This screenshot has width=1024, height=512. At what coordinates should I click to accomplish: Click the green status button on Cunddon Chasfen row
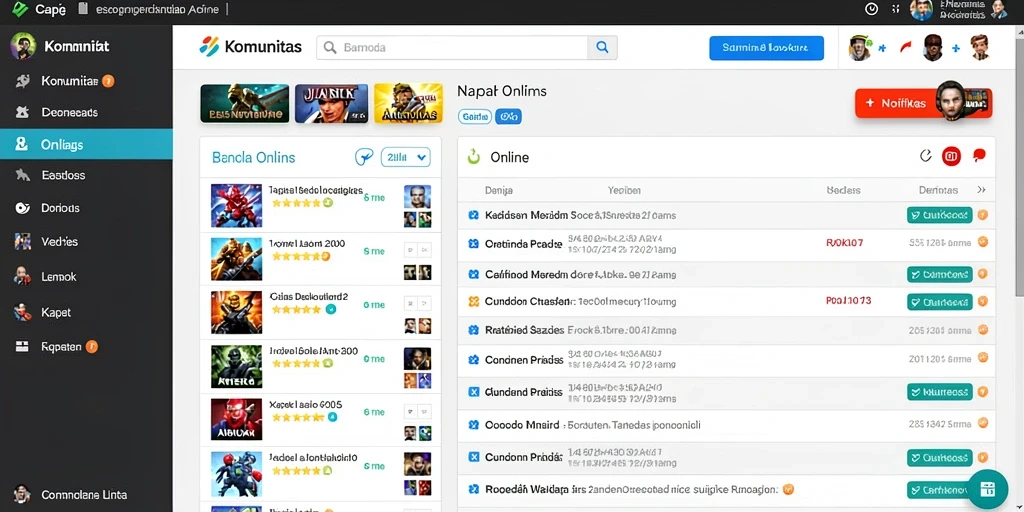tap(940, 302)
